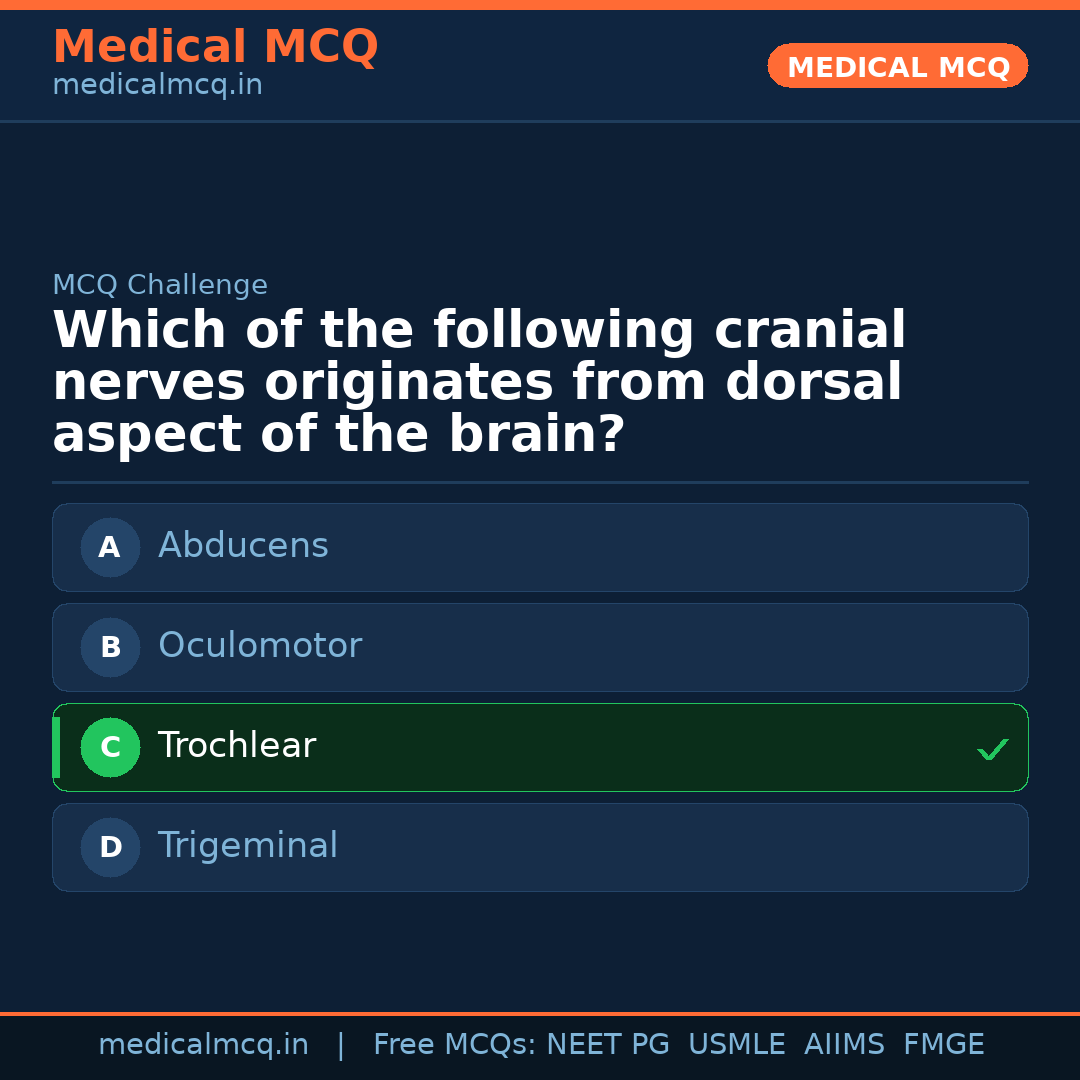Select answer option D Trigeminal
The height and width of the screenshot is (1080, 1080).
(540, 847)
